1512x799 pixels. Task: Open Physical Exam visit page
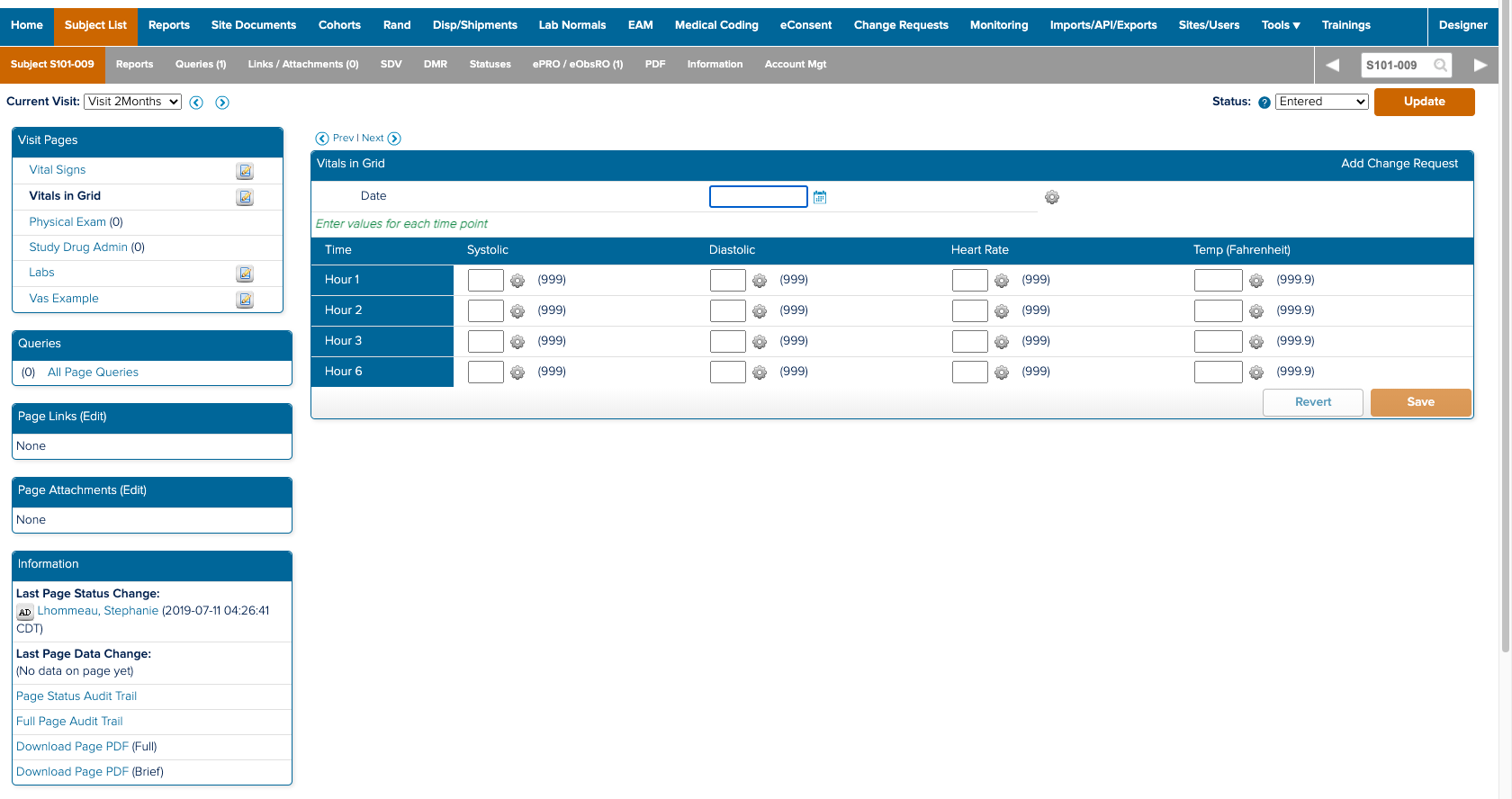pyautogui.click(x=67, y=222)
